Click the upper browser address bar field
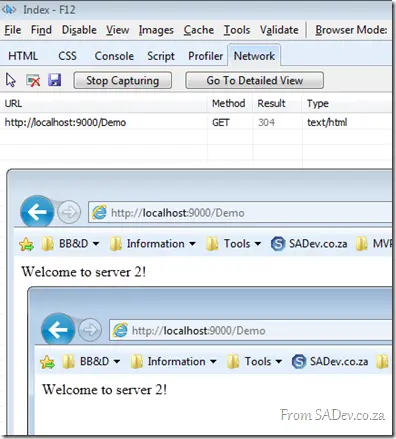The width and height of the screenshot is (396, 439). coord(240,212)
